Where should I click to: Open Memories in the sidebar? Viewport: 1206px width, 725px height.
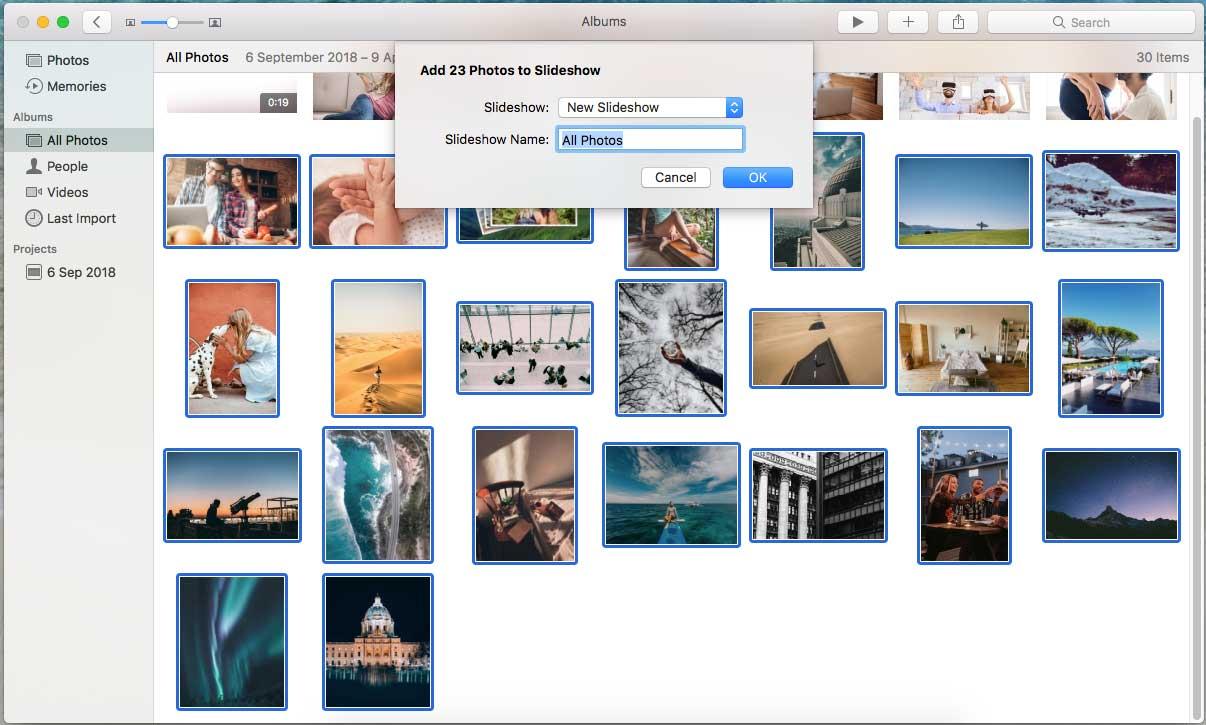click(77, 86)
